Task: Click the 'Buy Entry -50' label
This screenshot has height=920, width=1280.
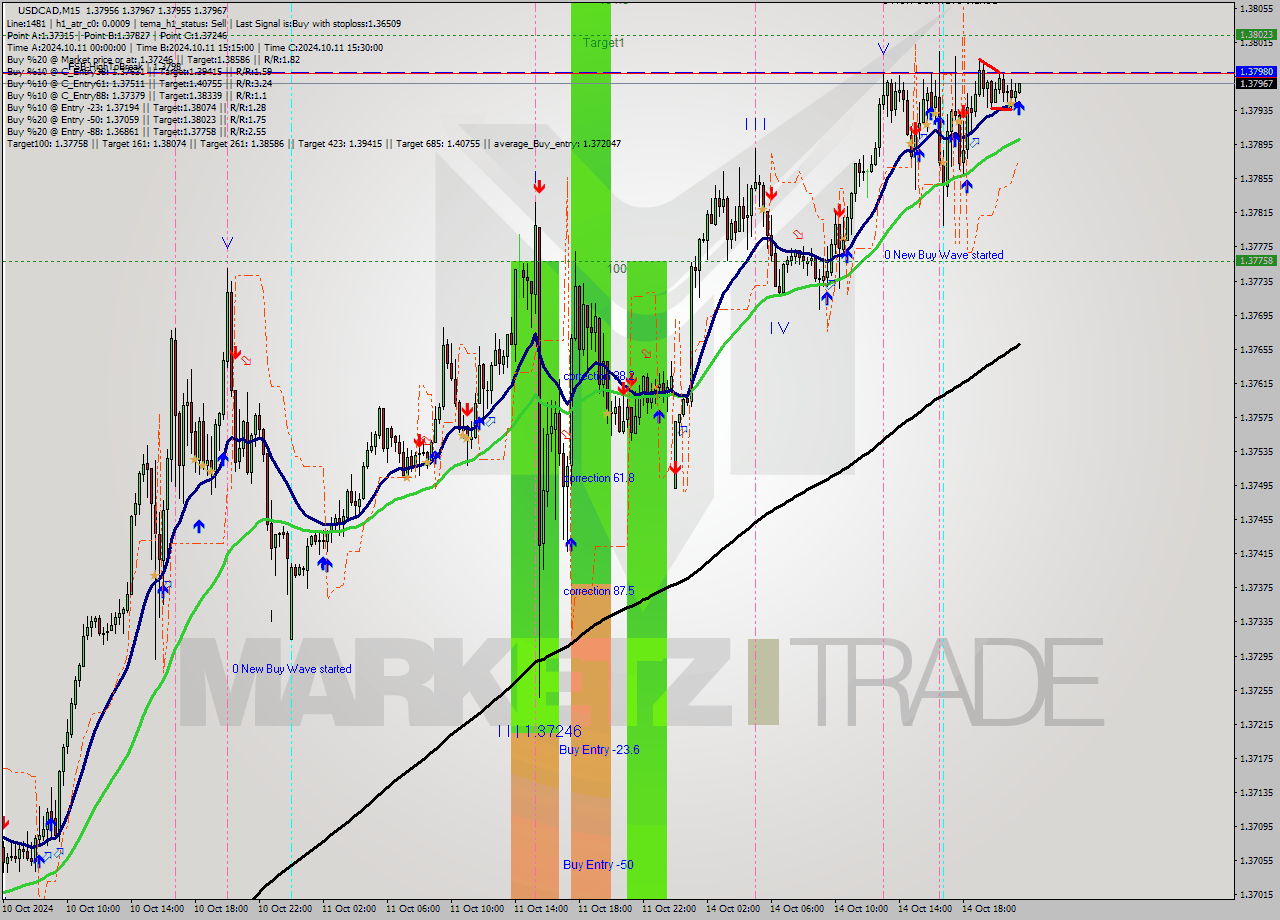Action: click(x=598, y=864)
